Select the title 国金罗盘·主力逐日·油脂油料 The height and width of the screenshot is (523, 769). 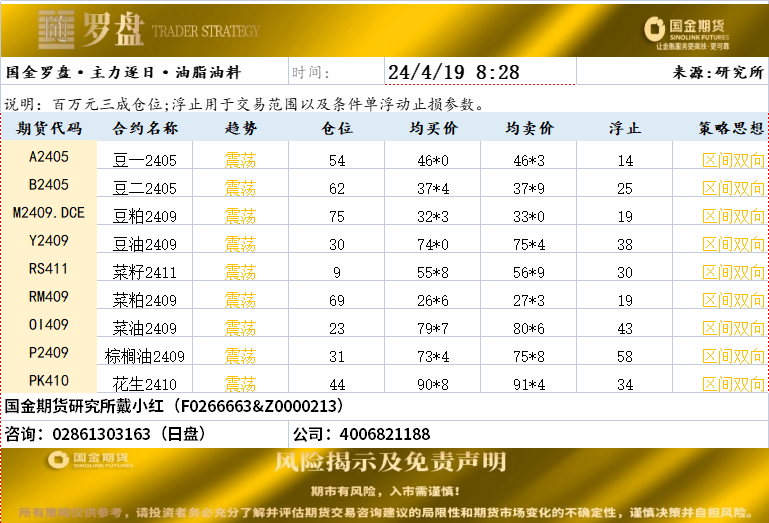123,73
